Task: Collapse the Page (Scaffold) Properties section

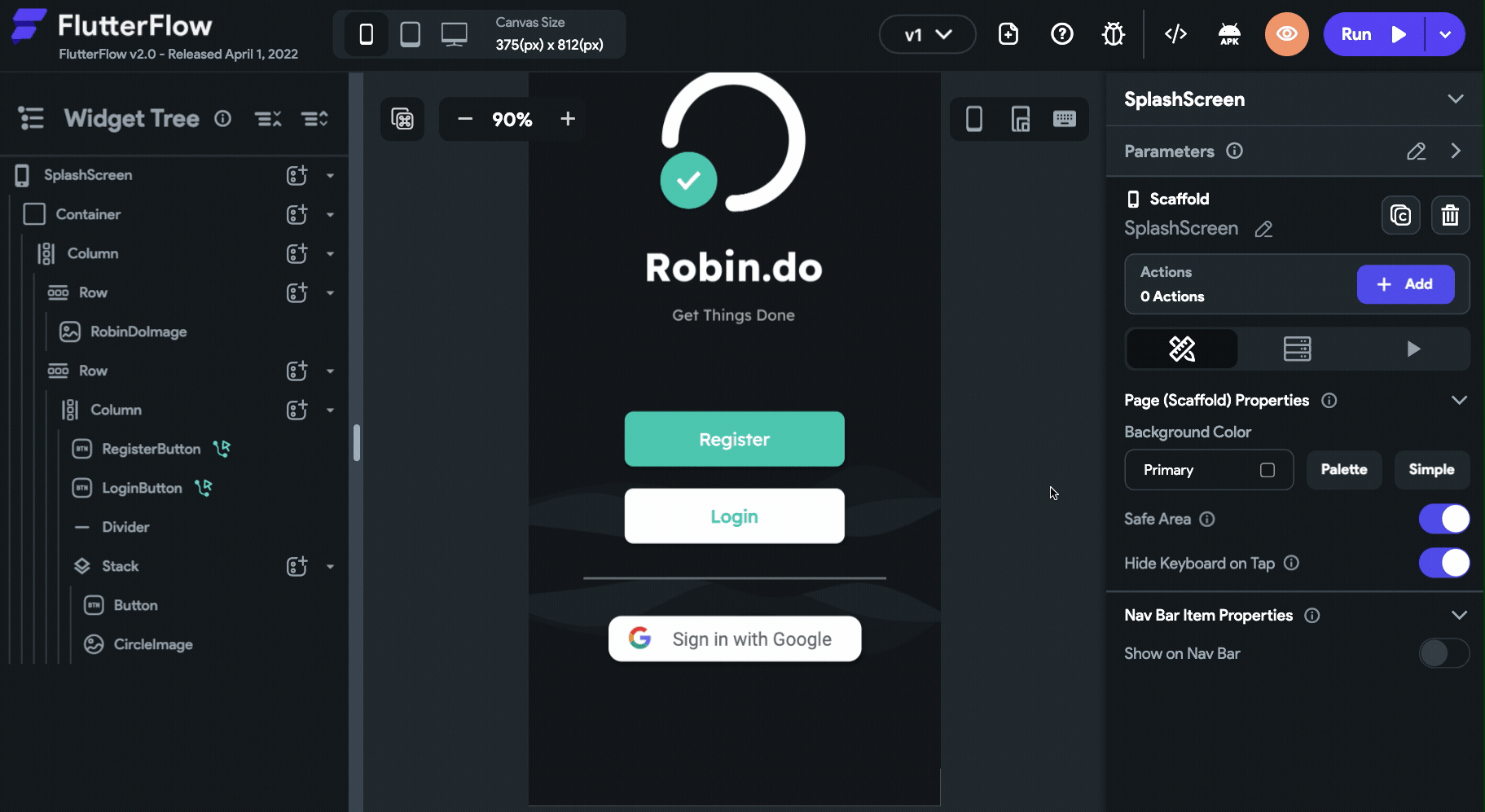Action: coord(1460,400)
